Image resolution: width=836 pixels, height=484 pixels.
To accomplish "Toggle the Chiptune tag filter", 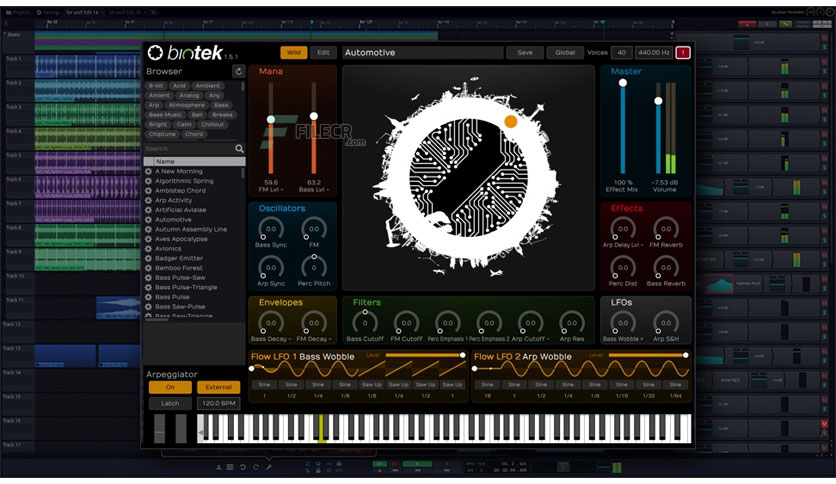I will pos(162,134).
